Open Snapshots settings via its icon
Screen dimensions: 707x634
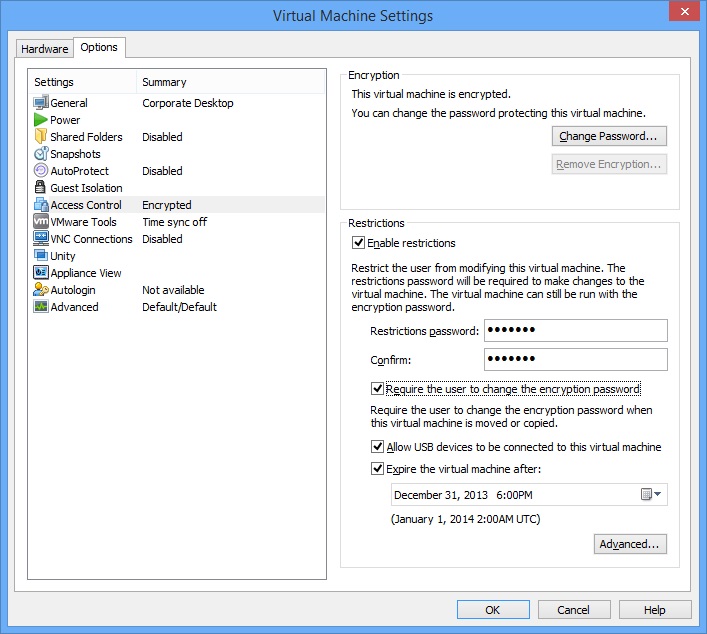41,154
